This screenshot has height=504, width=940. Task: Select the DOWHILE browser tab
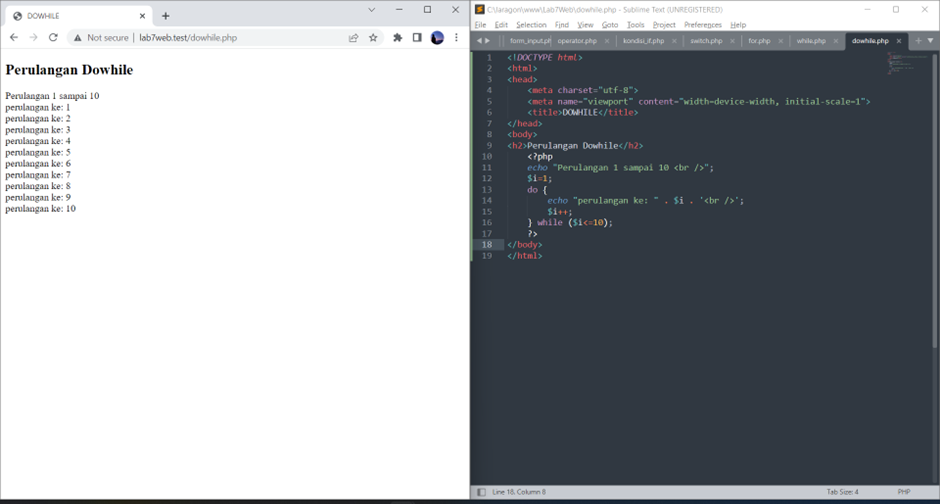pos(78,16)
